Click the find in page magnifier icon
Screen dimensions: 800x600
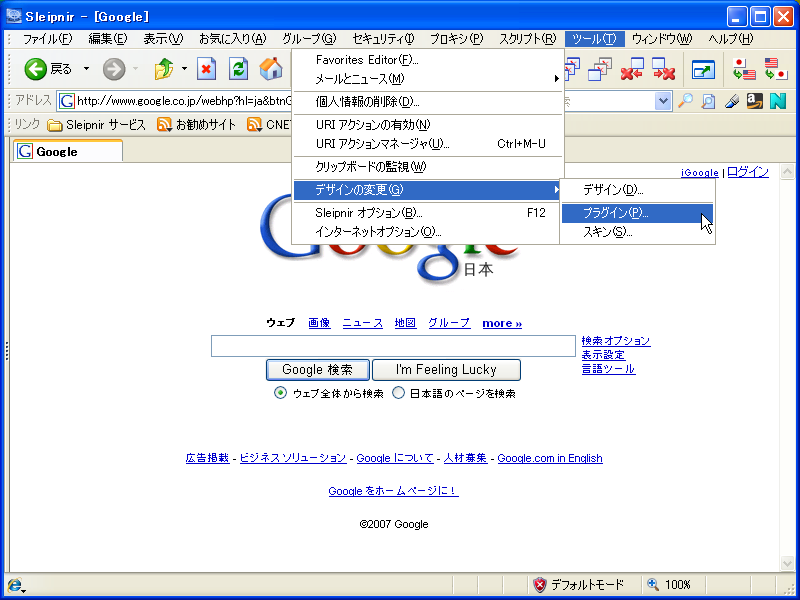click(708, 101)
